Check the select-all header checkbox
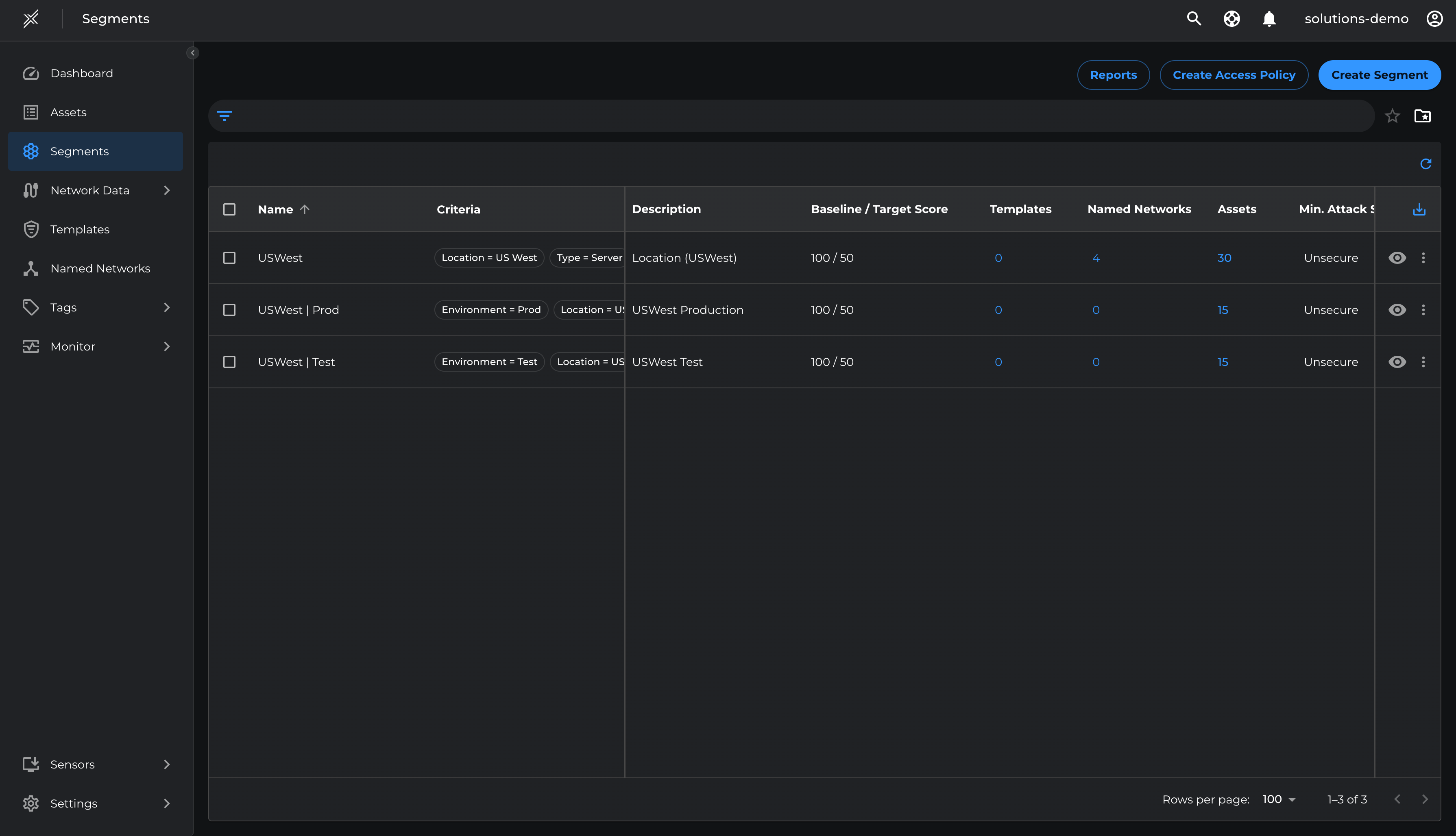 [229, 209]
